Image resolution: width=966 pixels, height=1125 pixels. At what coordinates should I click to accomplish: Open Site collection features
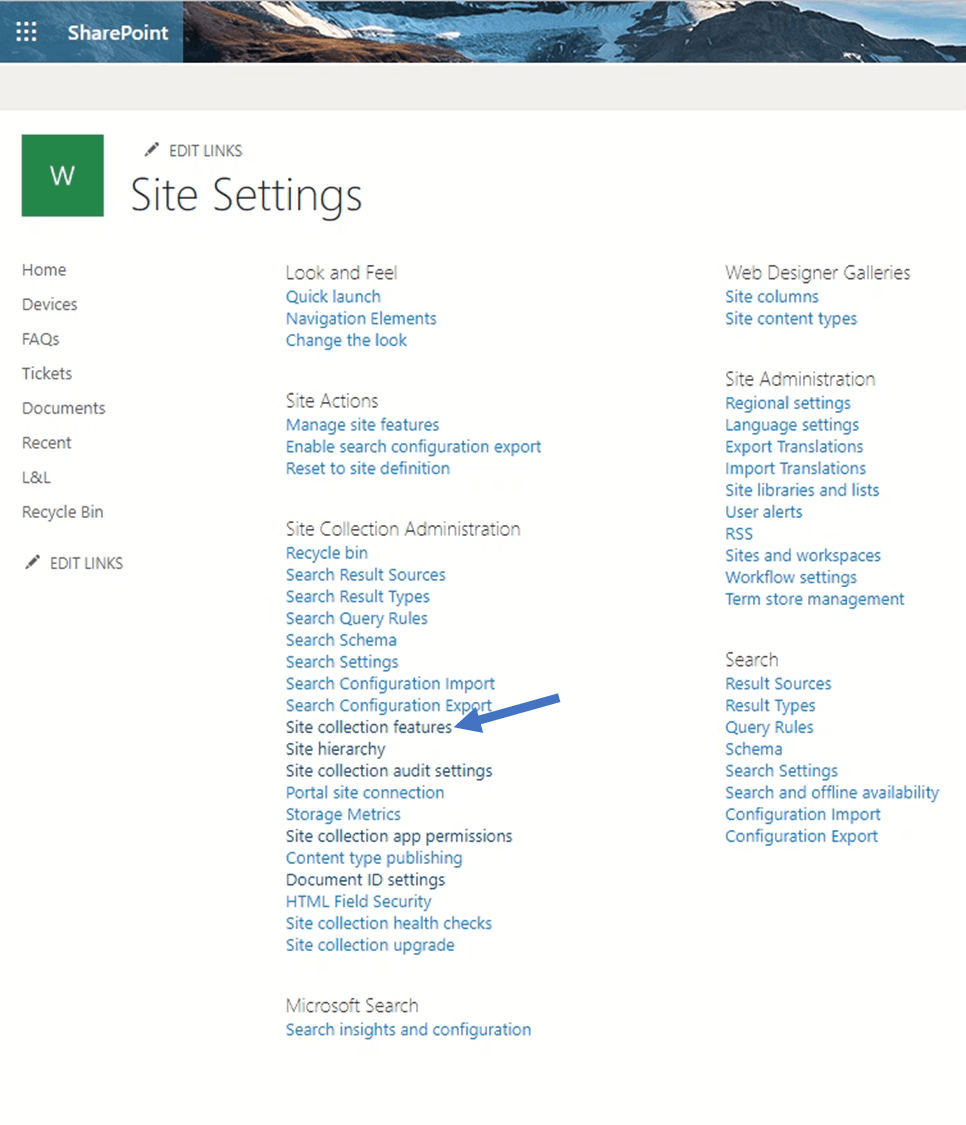coord(369,727)
